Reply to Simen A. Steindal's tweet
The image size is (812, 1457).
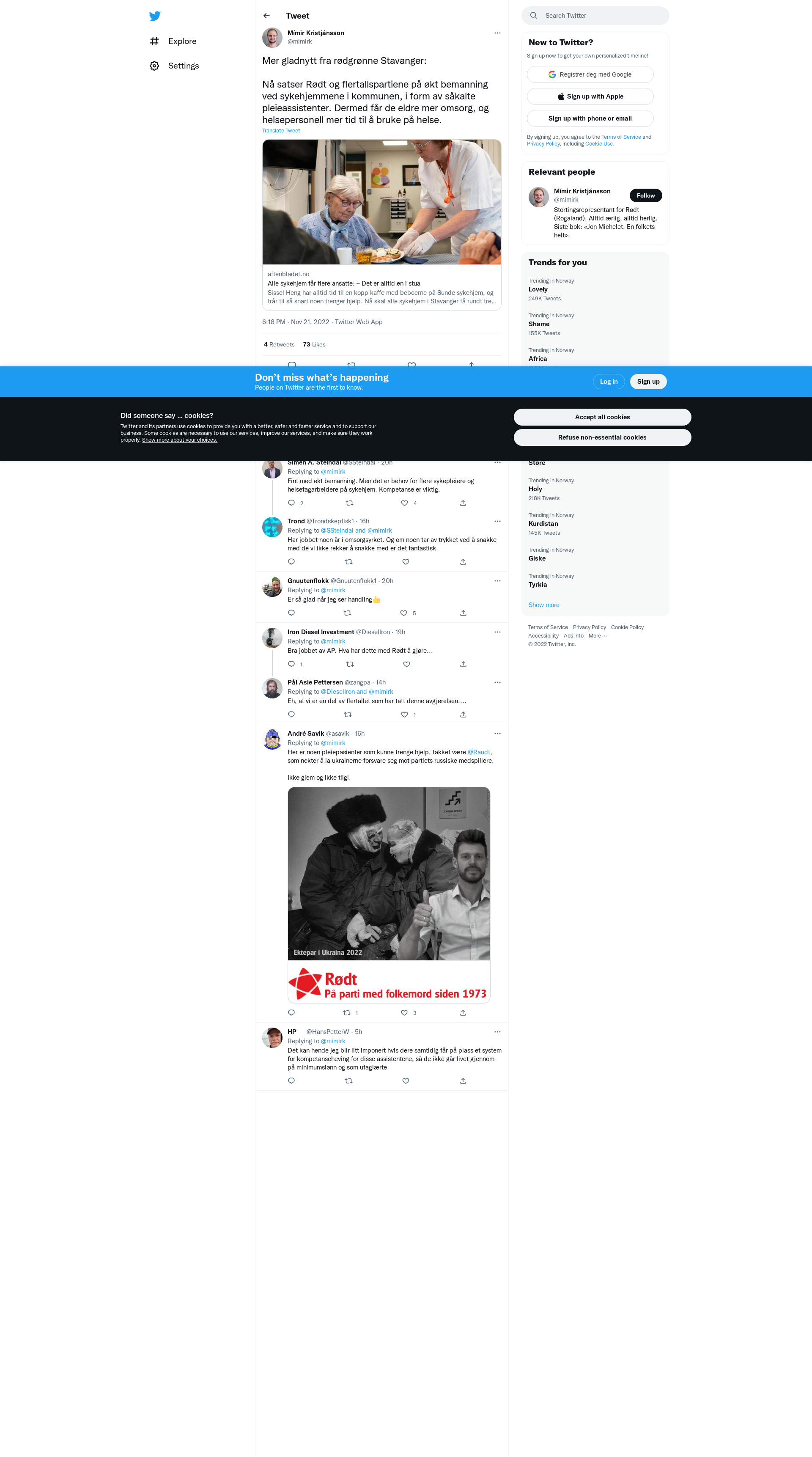coord(291,503)
